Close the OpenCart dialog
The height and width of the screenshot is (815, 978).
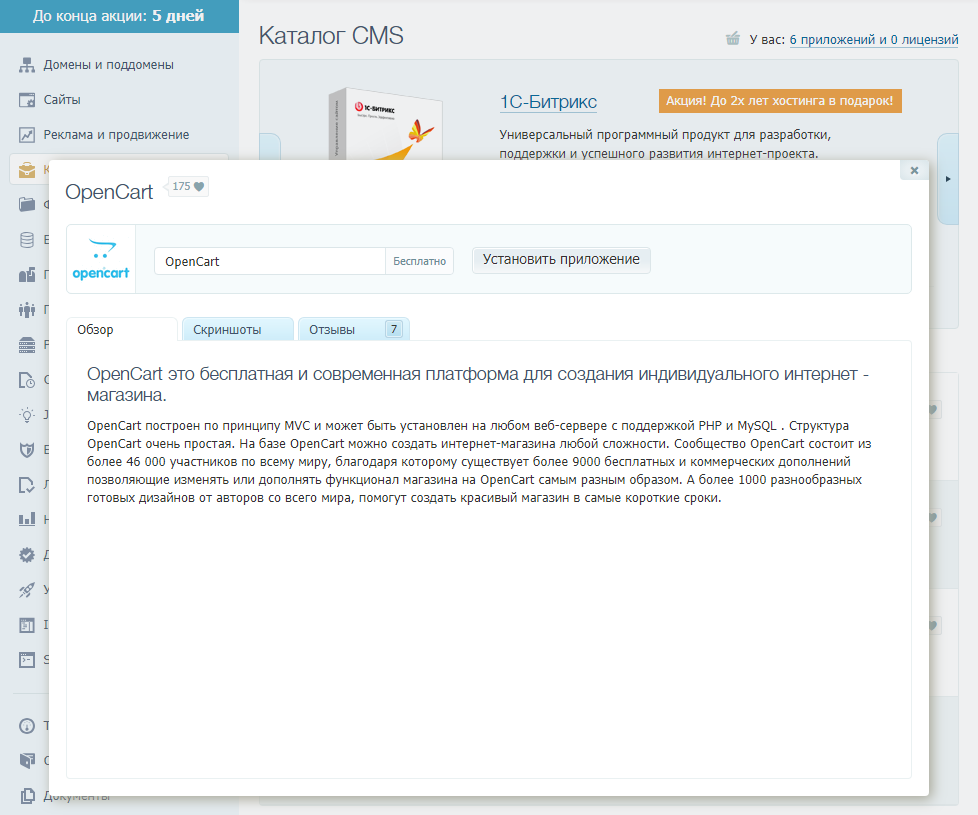[914, 170]
